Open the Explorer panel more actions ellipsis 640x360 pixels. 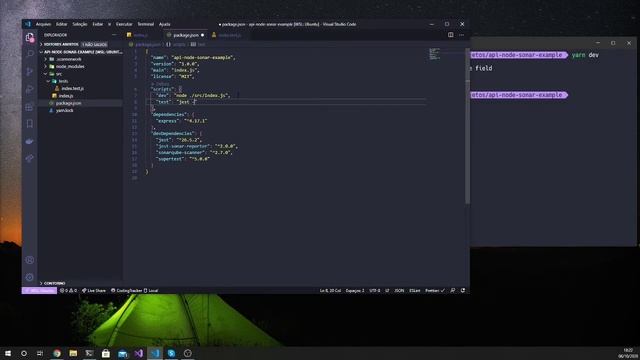click(114, 35)
